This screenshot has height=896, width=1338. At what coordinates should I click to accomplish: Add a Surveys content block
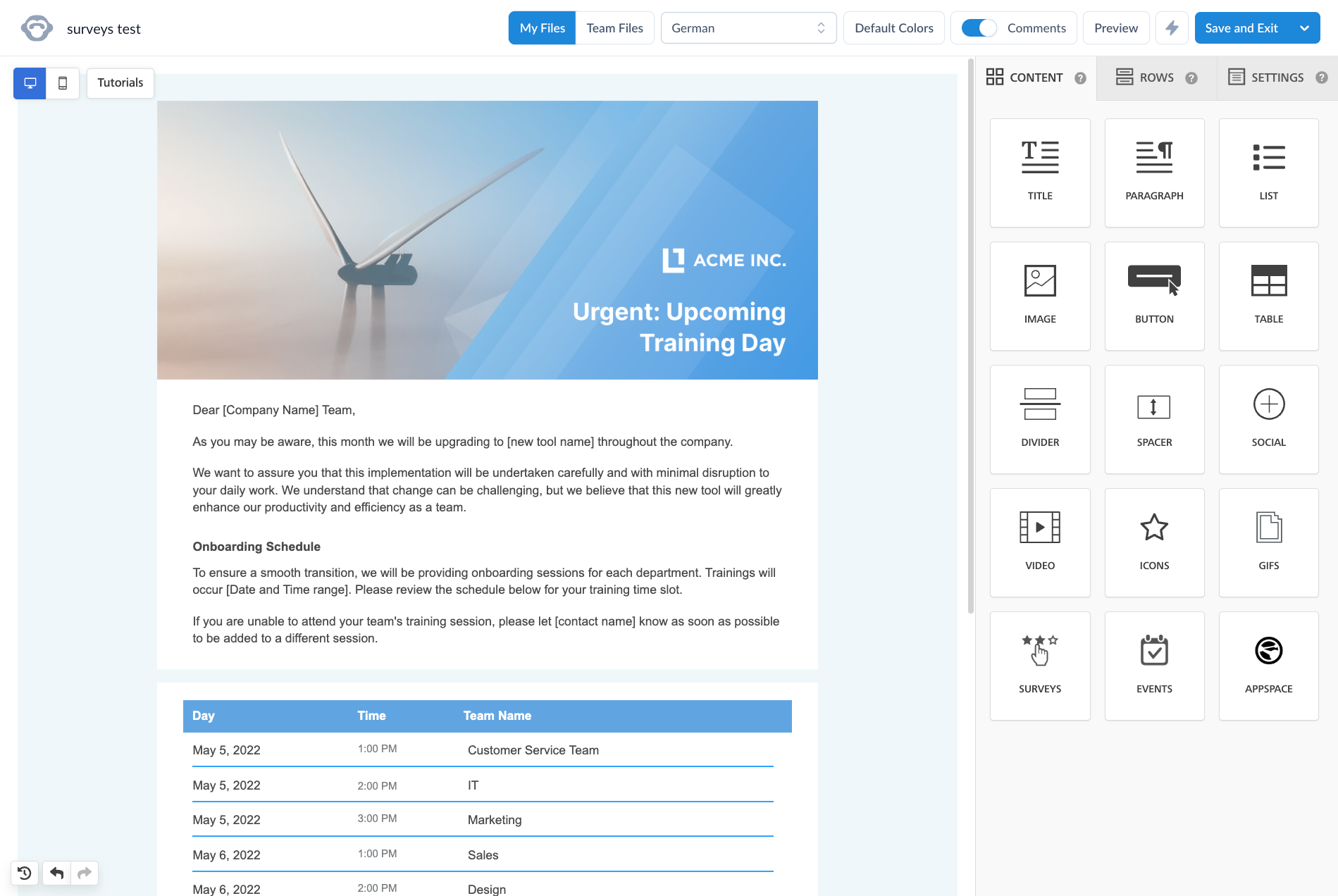tap(1040, 666)
